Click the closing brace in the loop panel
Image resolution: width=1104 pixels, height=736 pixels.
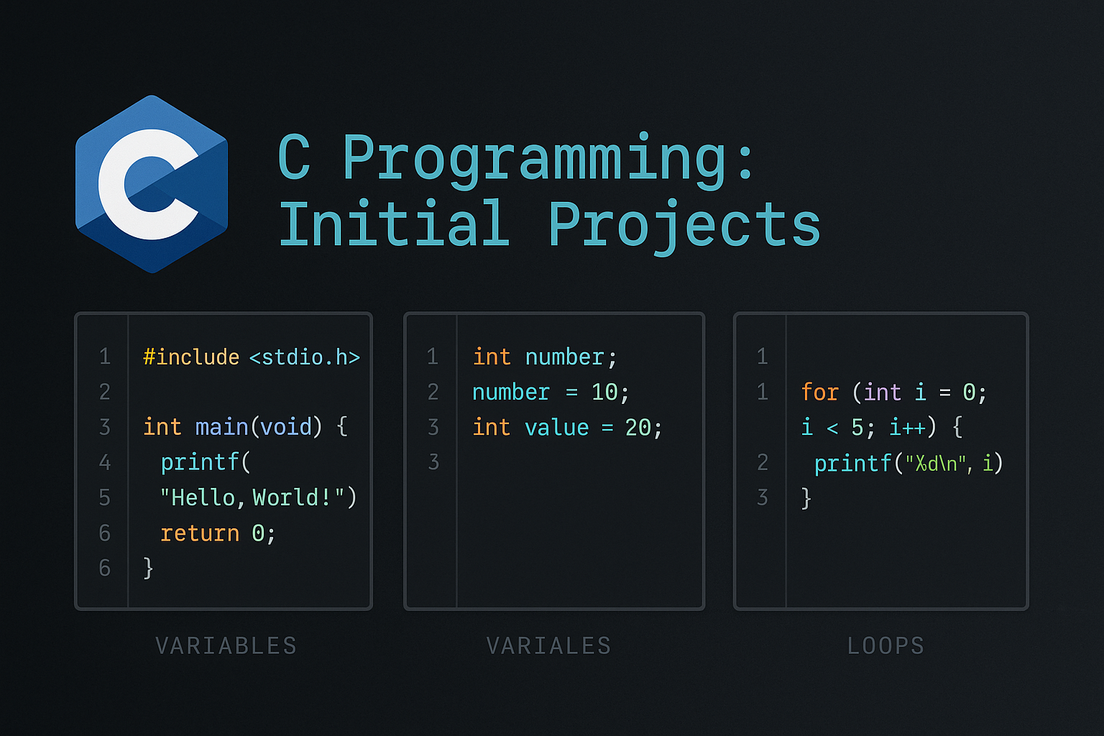tap(806, 498)
